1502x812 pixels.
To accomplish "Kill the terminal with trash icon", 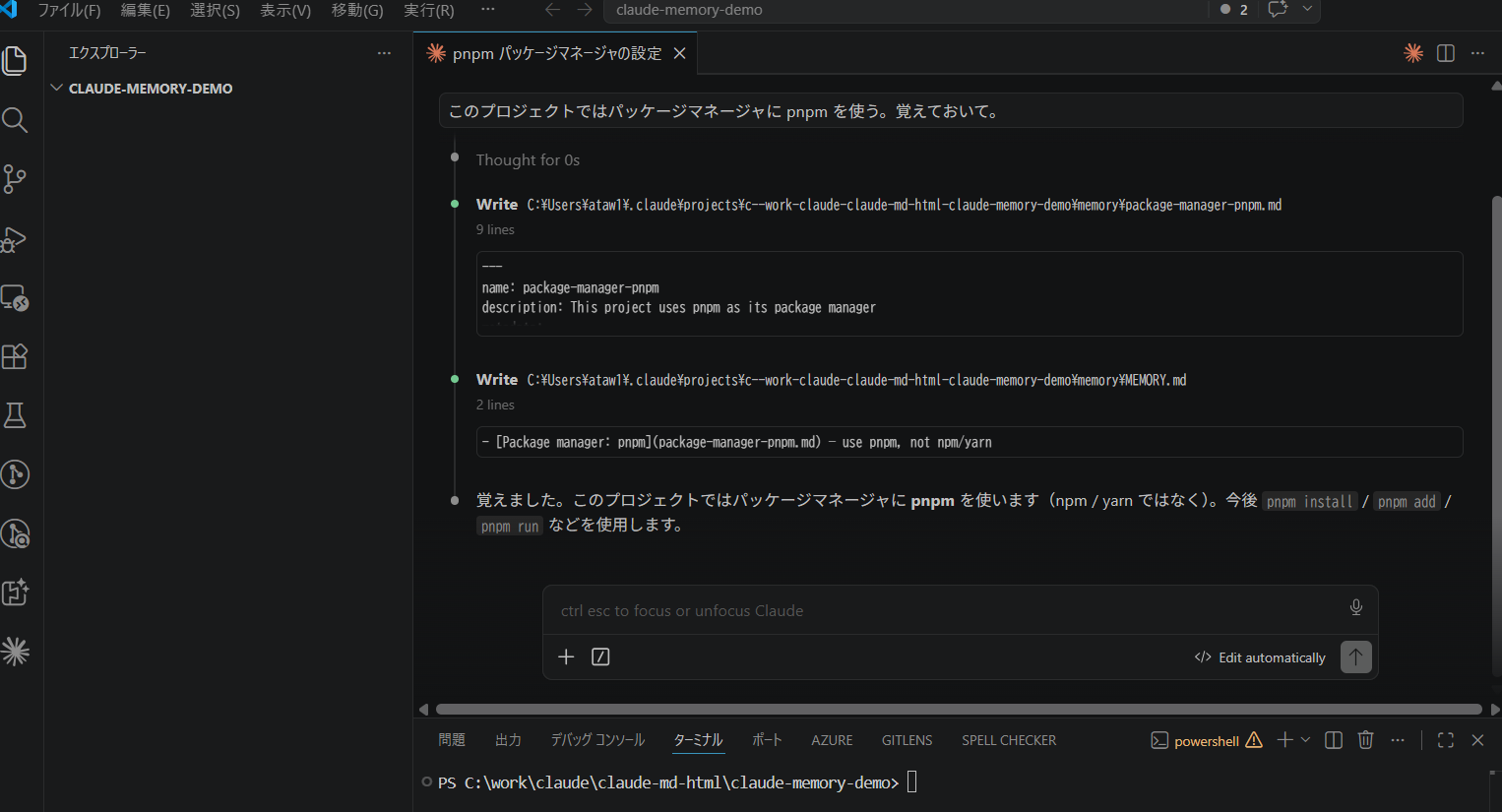I will (1365, 740).
